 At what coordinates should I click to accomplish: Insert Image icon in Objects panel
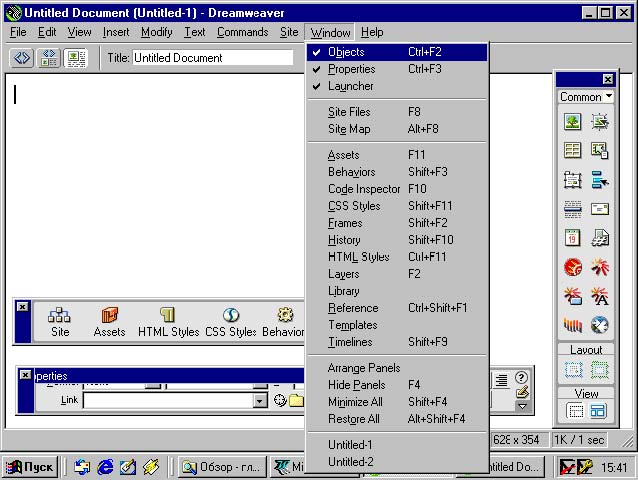pos(572,122)
